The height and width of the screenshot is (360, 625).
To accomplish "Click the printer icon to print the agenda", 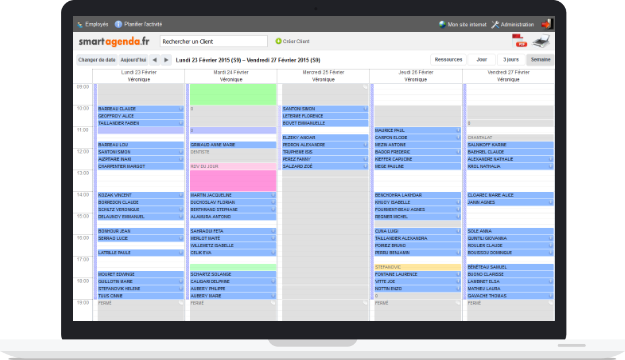I will [x=541, y=41].
